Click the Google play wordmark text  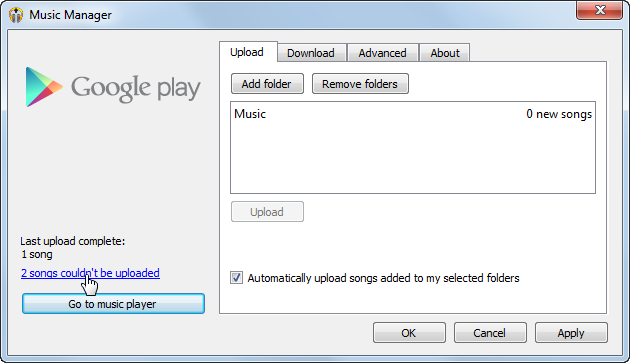click(136, 88)
